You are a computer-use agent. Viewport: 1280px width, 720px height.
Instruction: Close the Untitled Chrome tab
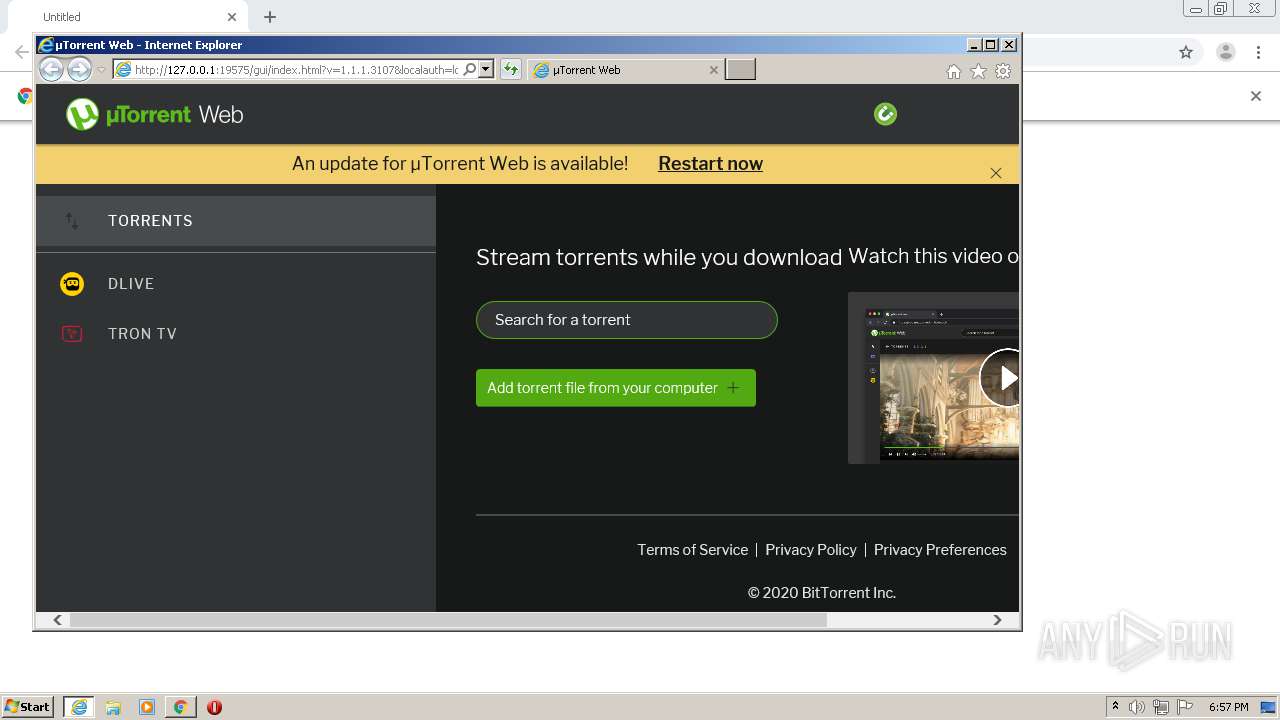pyautogui.click(x=231, y=17)
